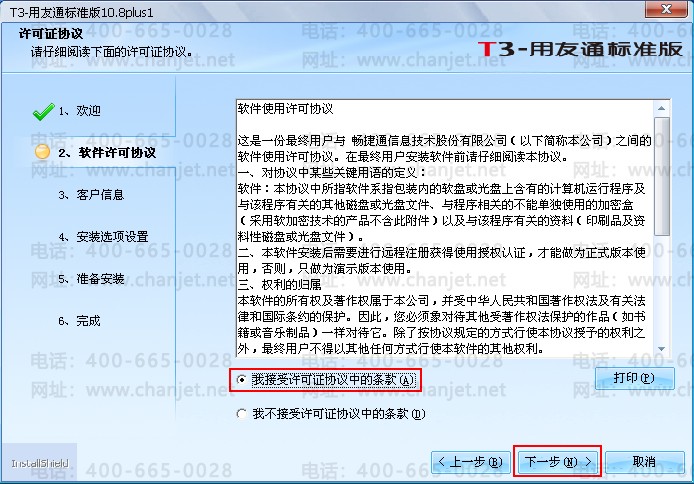Select step 1 欢迎 in the sidebar
694x484 pixels.
click(x=80, y=111)
